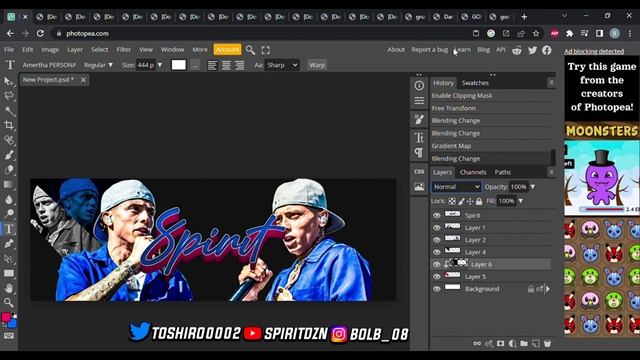The height and width of the screenshot is (360, 640).
Task: Hide Layer 6 with the eye icon
Action: (x=437, y=264)
